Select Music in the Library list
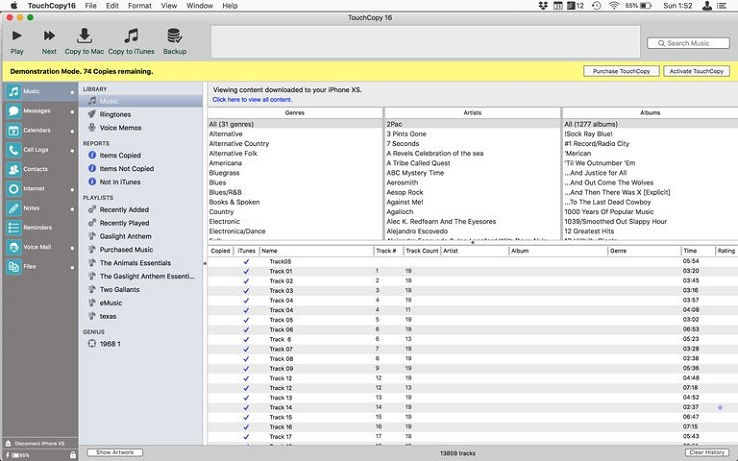The image size is (738, 461). (141, 101)
